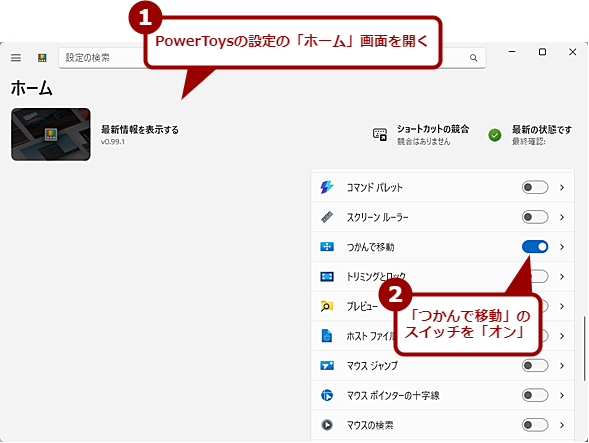Open マウス ジャンプ settings via chevron
This screenshot has width=589, height=443.
[x=562, y=366]
